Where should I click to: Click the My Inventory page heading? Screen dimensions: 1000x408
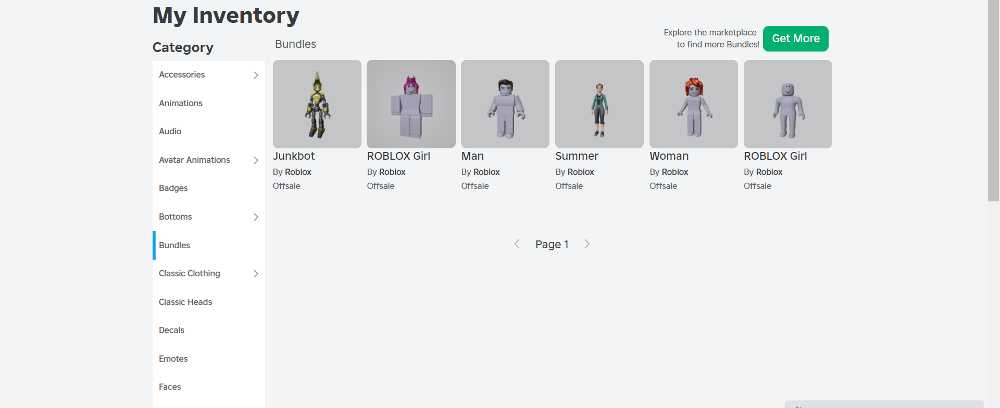coord(226,15)
